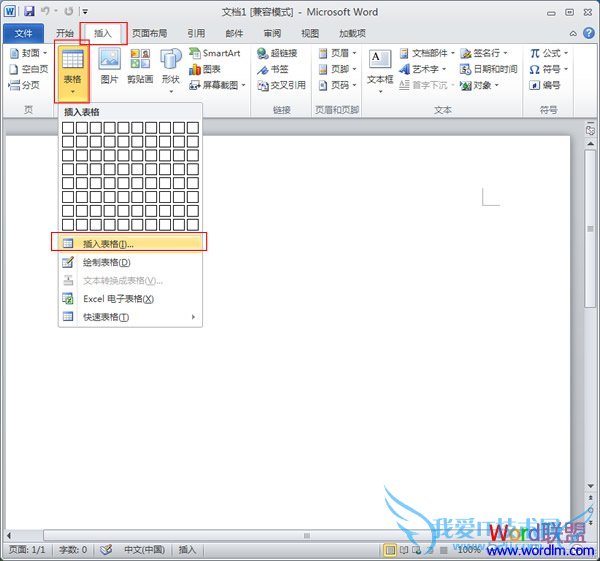Insert a chart with 图表
The image size is (600, 561).
(x=205, y=69)
